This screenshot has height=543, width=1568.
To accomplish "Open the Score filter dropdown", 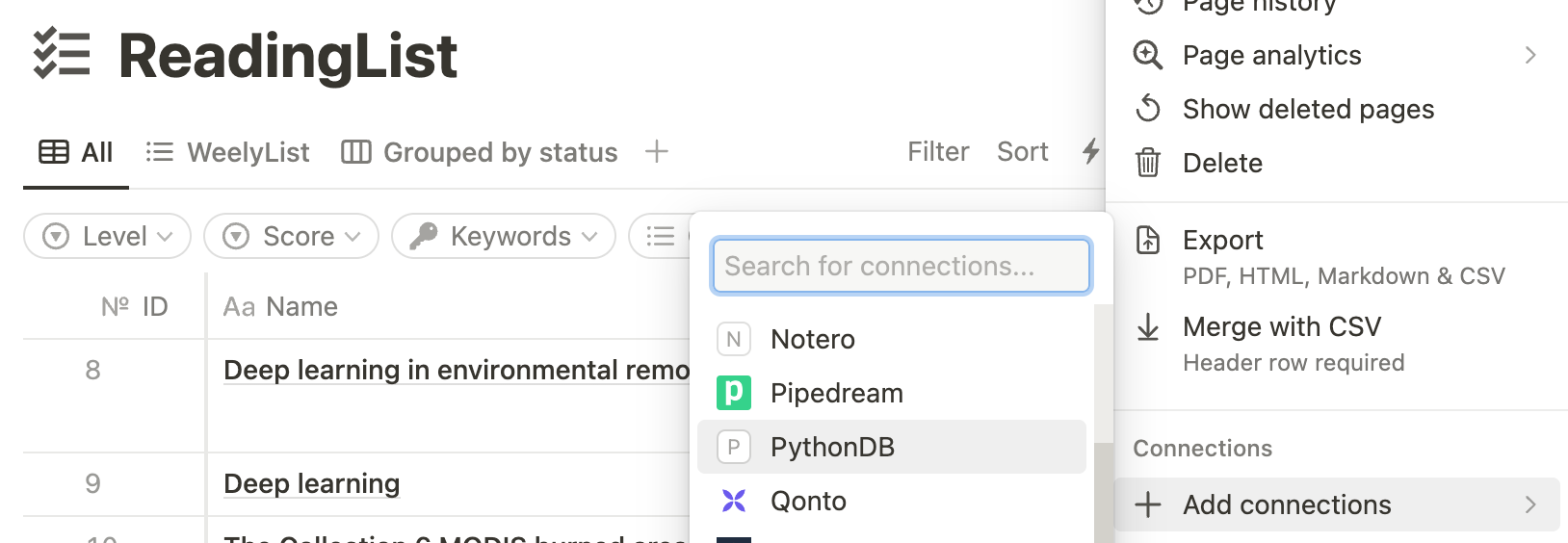I will point(292,236).
